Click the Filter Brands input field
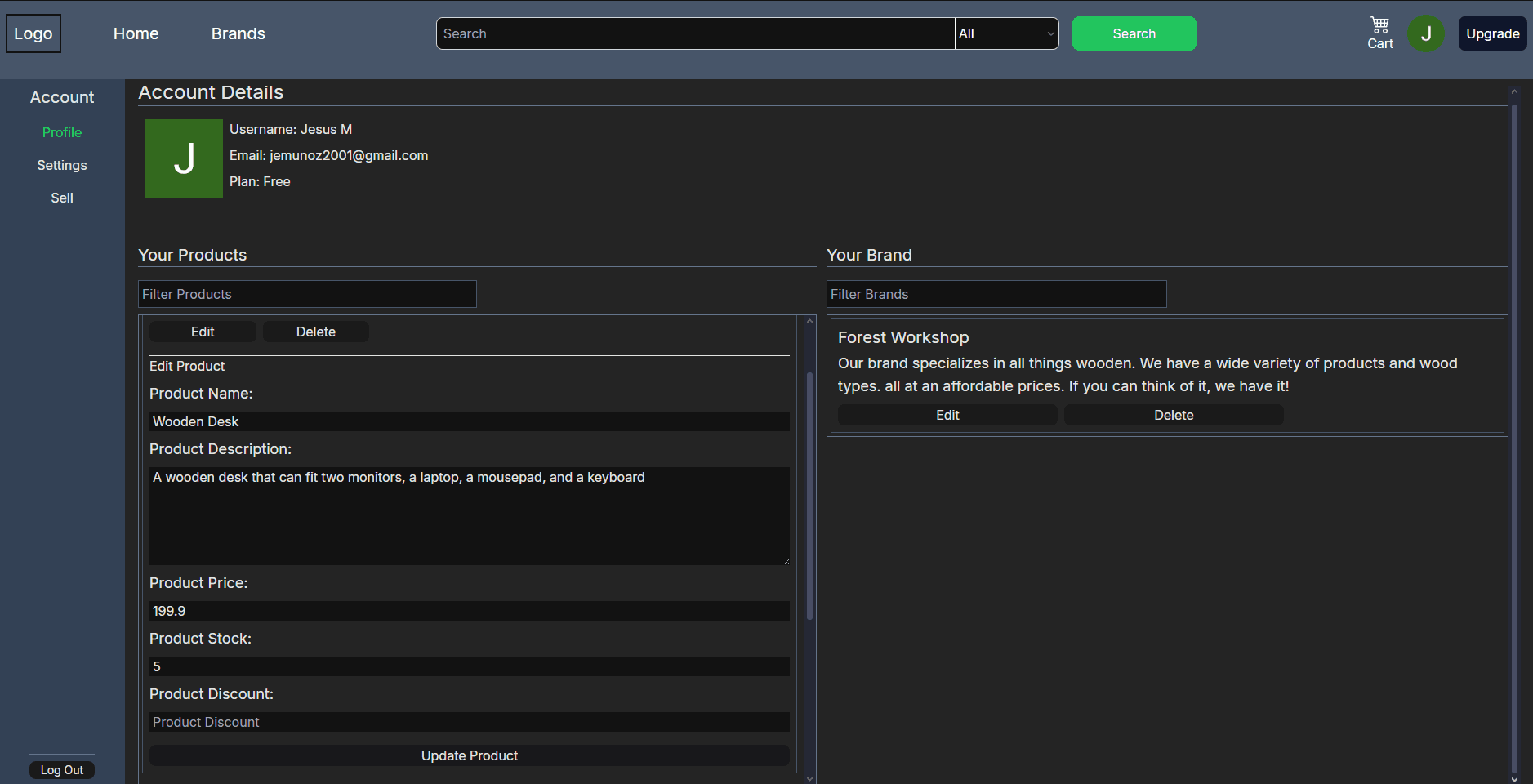Screen dimensions: 1533x784 click(x=996, y=294)
